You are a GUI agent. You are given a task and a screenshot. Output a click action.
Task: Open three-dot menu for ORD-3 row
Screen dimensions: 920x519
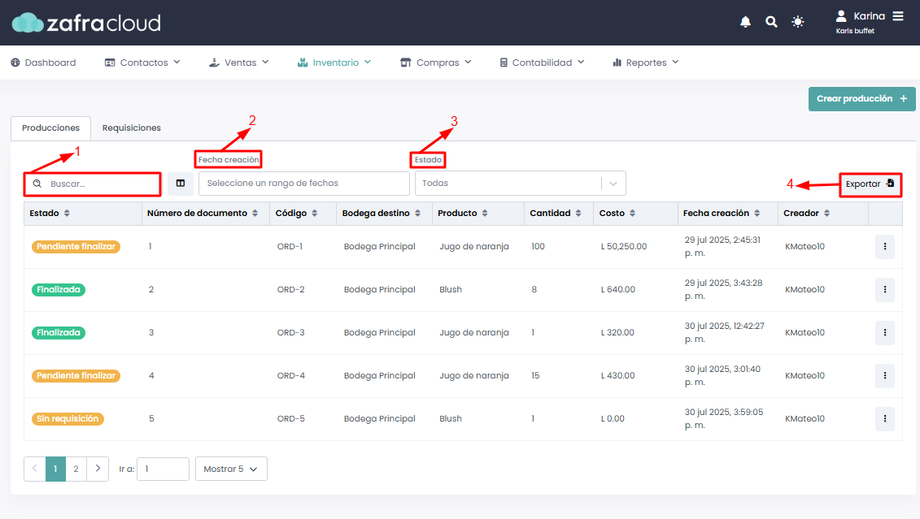click(x=884, y=333)
